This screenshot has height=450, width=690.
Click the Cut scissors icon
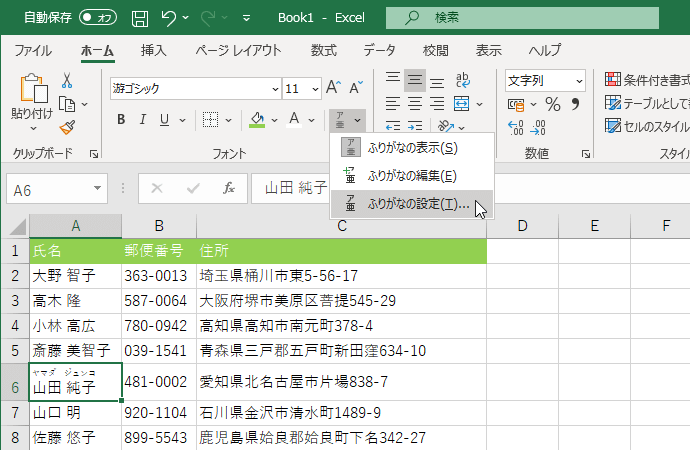67,80
